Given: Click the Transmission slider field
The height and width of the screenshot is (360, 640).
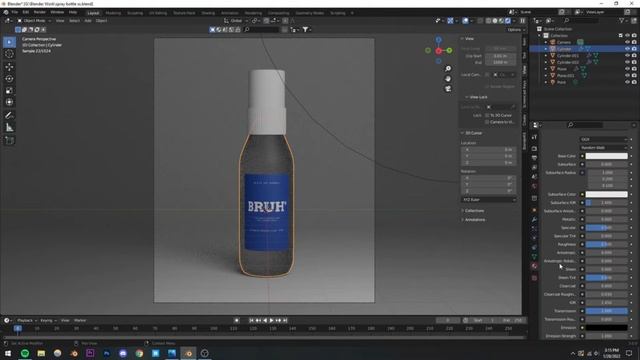Looking at the screenshot, I should (607, 311).
